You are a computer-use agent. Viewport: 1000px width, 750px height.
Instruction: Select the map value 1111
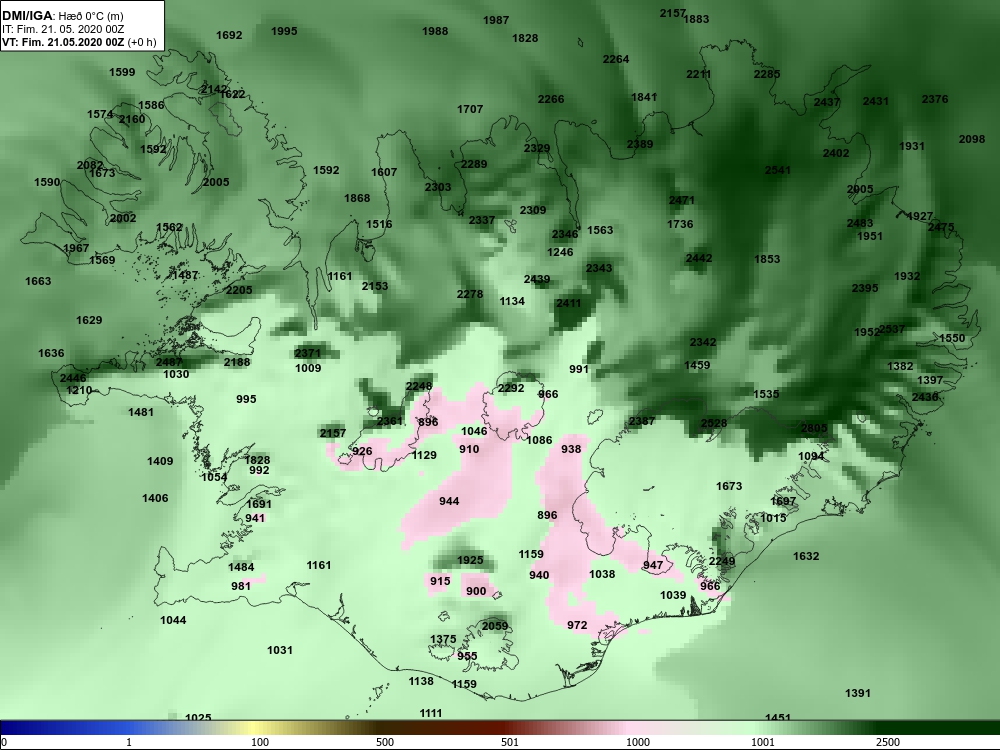coord(431,713)
